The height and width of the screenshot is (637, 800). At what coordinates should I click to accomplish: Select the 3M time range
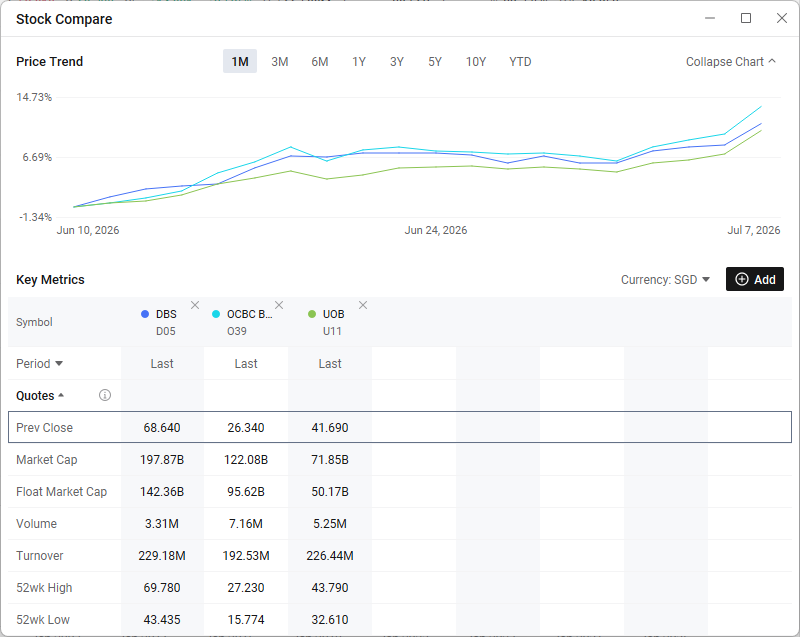(280, 62)
